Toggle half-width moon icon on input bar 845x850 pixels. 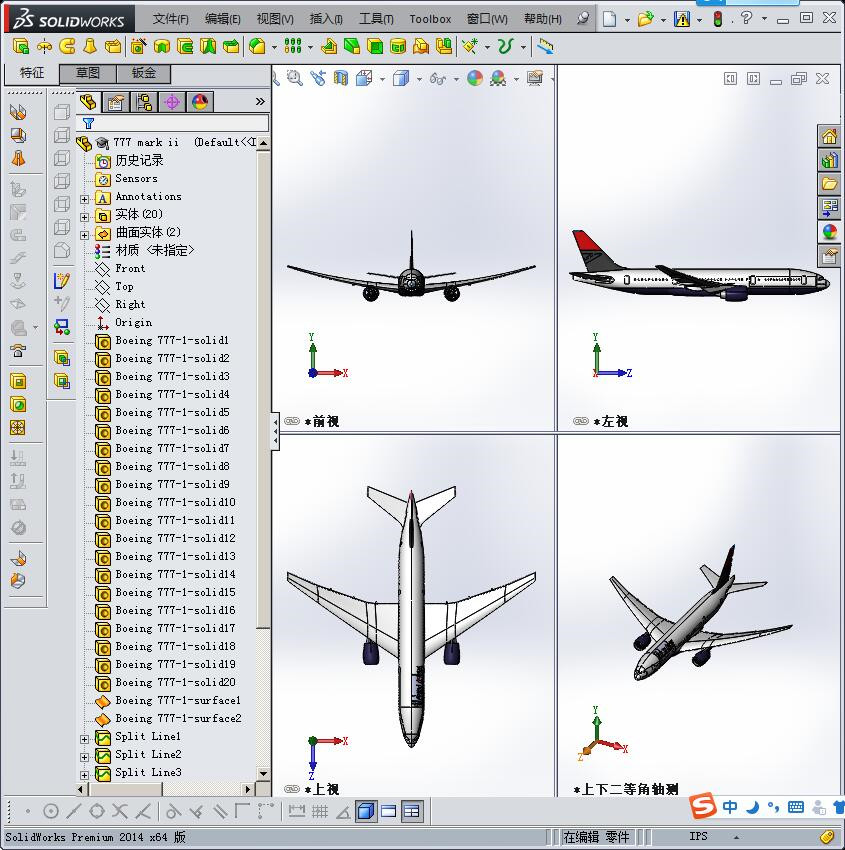tap(752, 808)
